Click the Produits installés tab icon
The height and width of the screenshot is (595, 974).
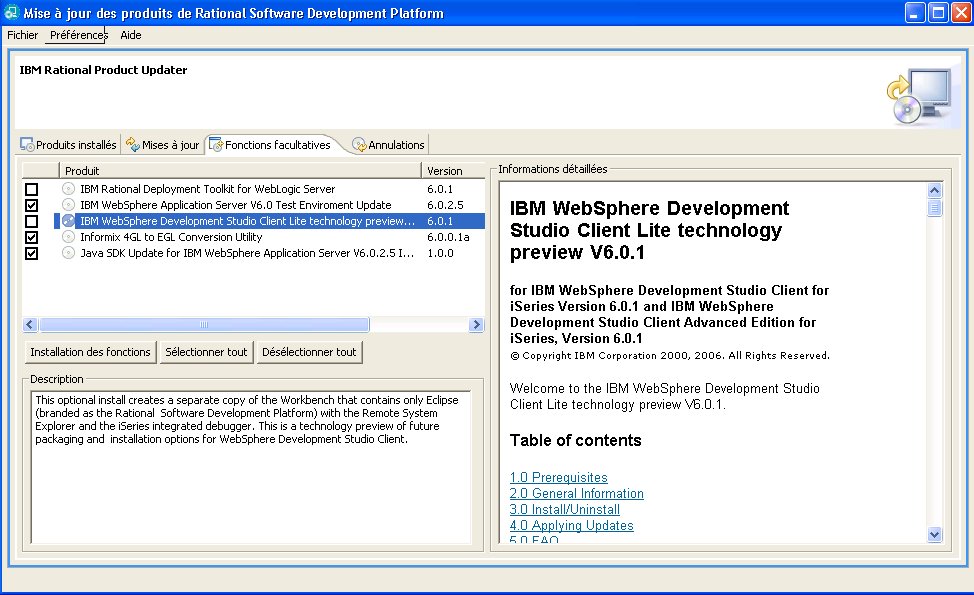[x=27, y=145]
